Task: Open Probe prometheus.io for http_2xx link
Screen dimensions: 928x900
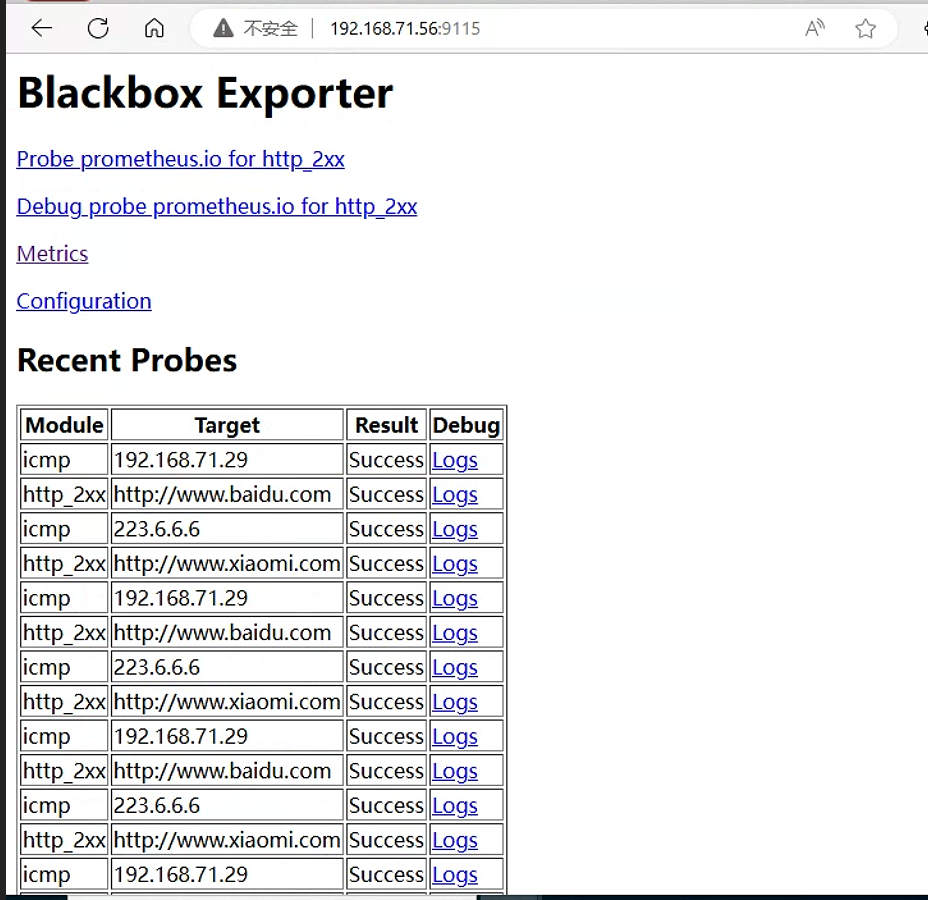Action: 181,159
